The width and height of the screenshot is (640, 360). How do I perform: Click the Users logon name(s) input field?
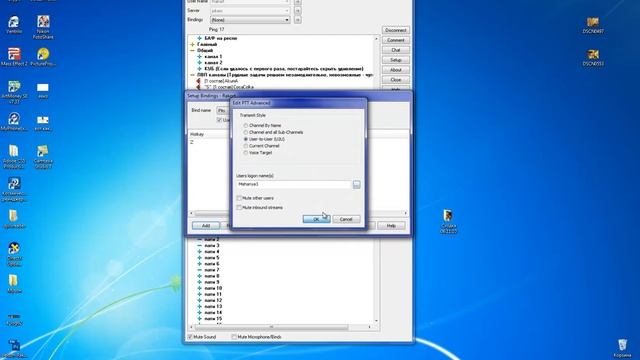293,184
